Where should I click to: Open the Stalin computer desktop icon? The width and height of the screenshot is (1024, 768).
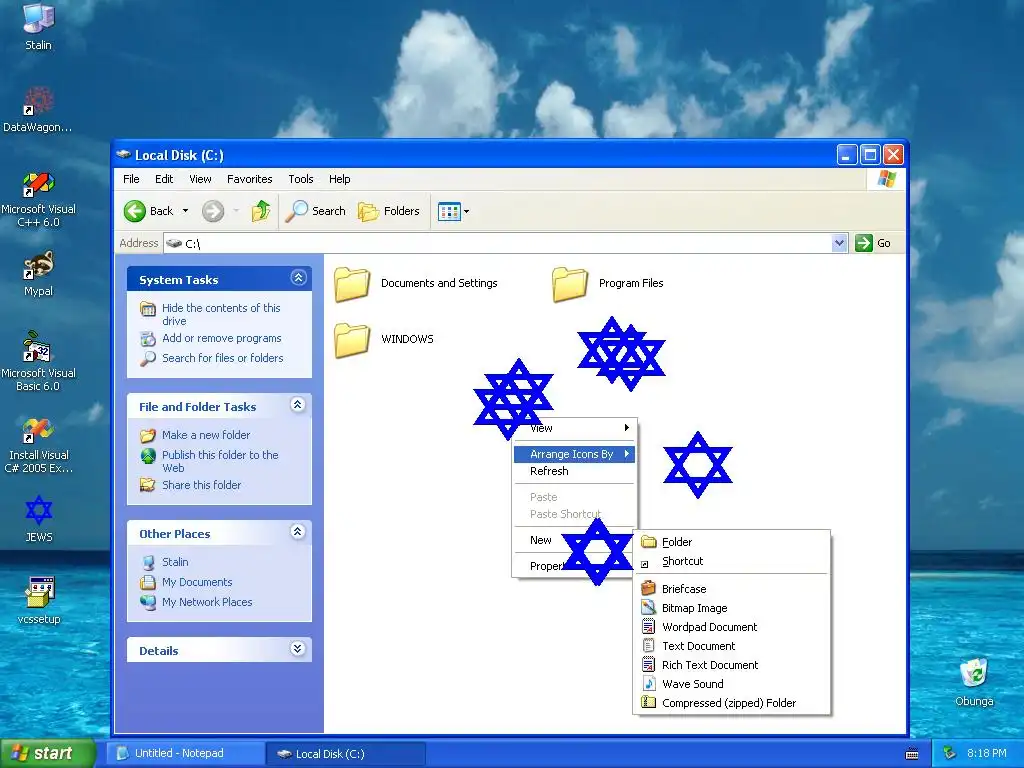[x=38, y=26]
